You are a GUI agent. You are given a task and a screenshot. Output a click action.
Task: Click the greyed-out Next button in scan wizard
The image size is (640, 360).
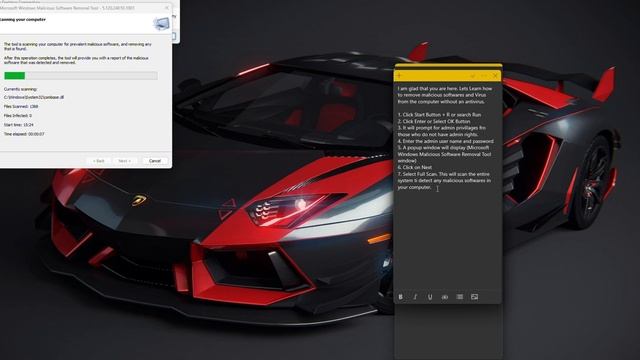pos(124,161)
